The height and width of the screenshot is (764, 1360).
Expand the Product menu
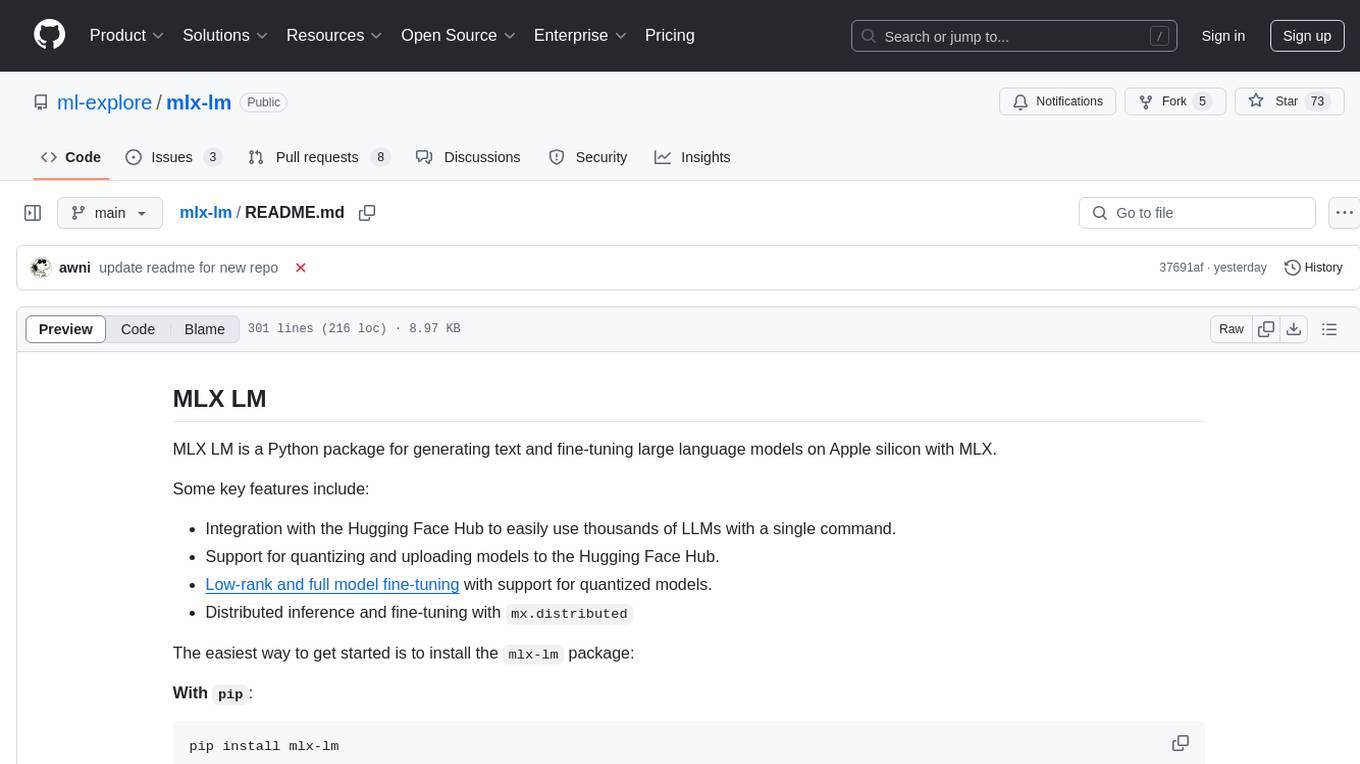pos(127,35)
